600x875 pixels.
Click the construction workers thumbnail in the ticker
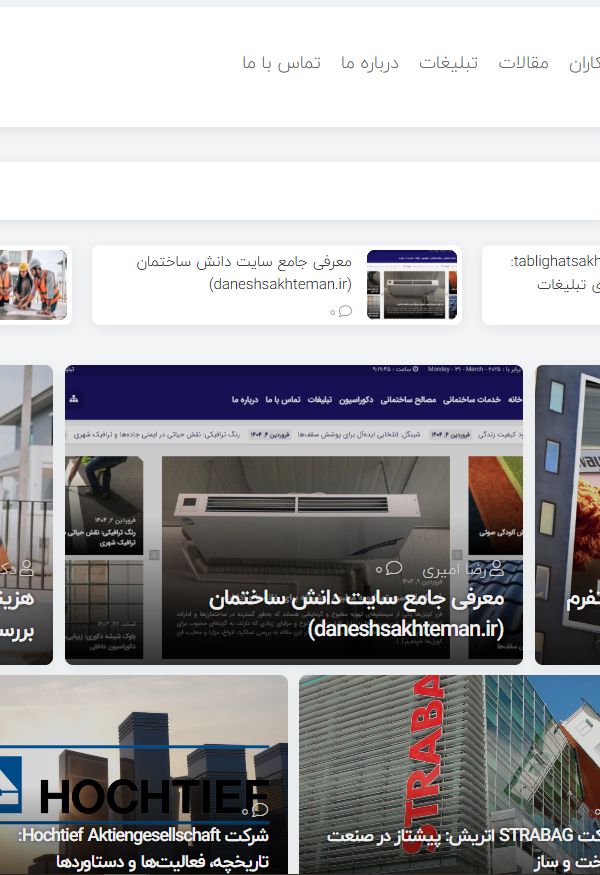33,285
